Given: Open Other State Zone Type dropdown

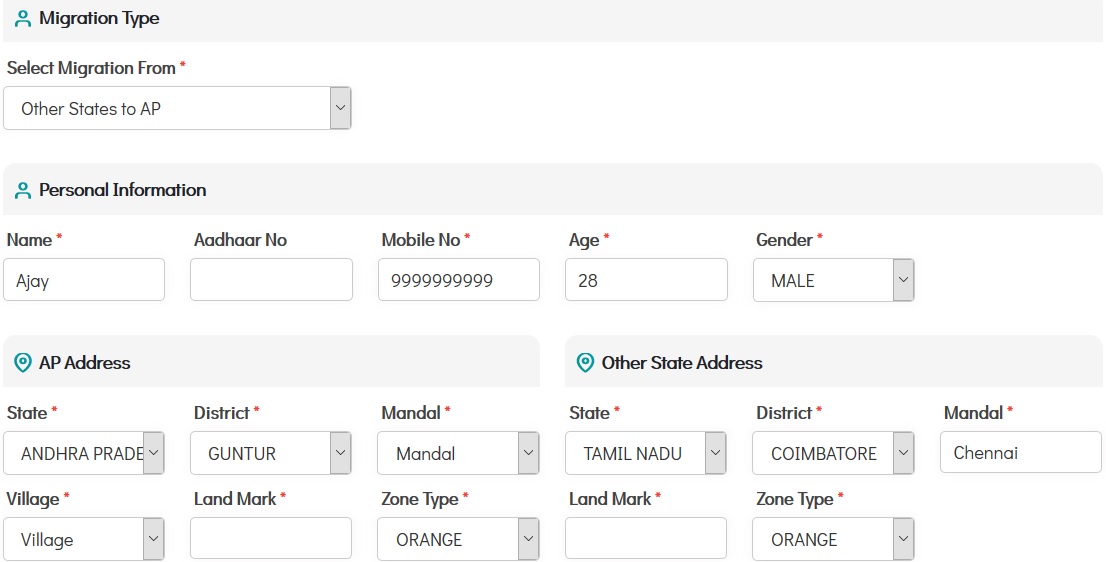Looking at the screenshot, I should (833, 539).
